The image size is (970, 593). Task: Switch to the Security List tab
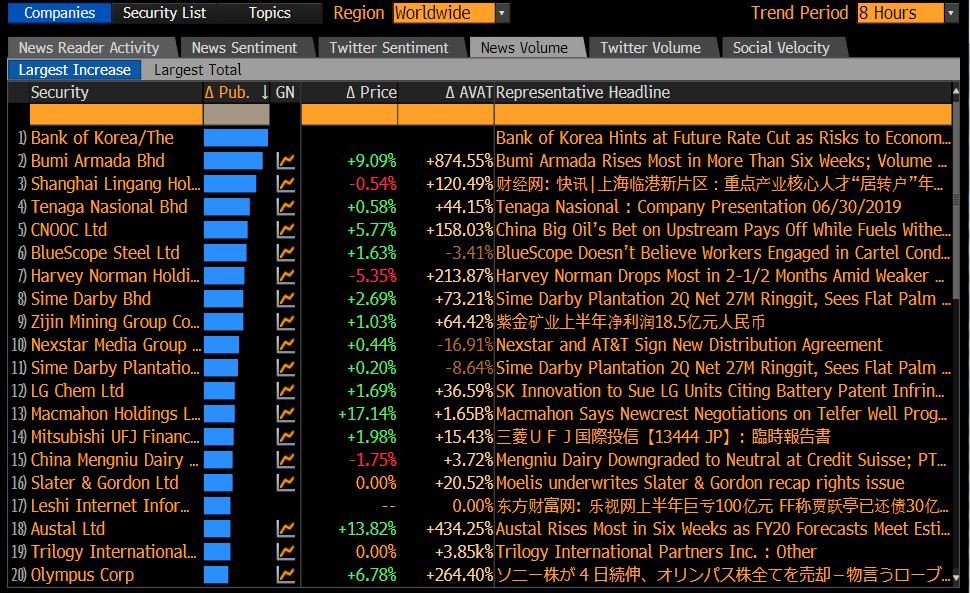point(164,13)
